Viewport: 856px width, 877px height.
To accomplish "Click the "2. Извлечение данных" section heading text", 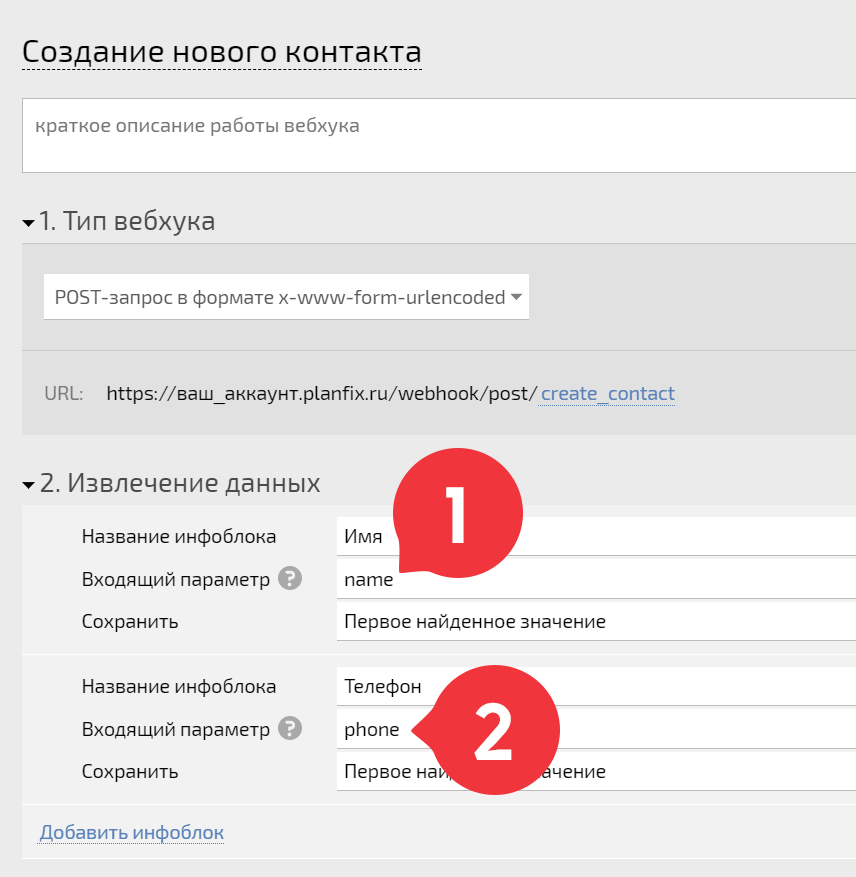I will pyautogui.click(x=180, y=483).
